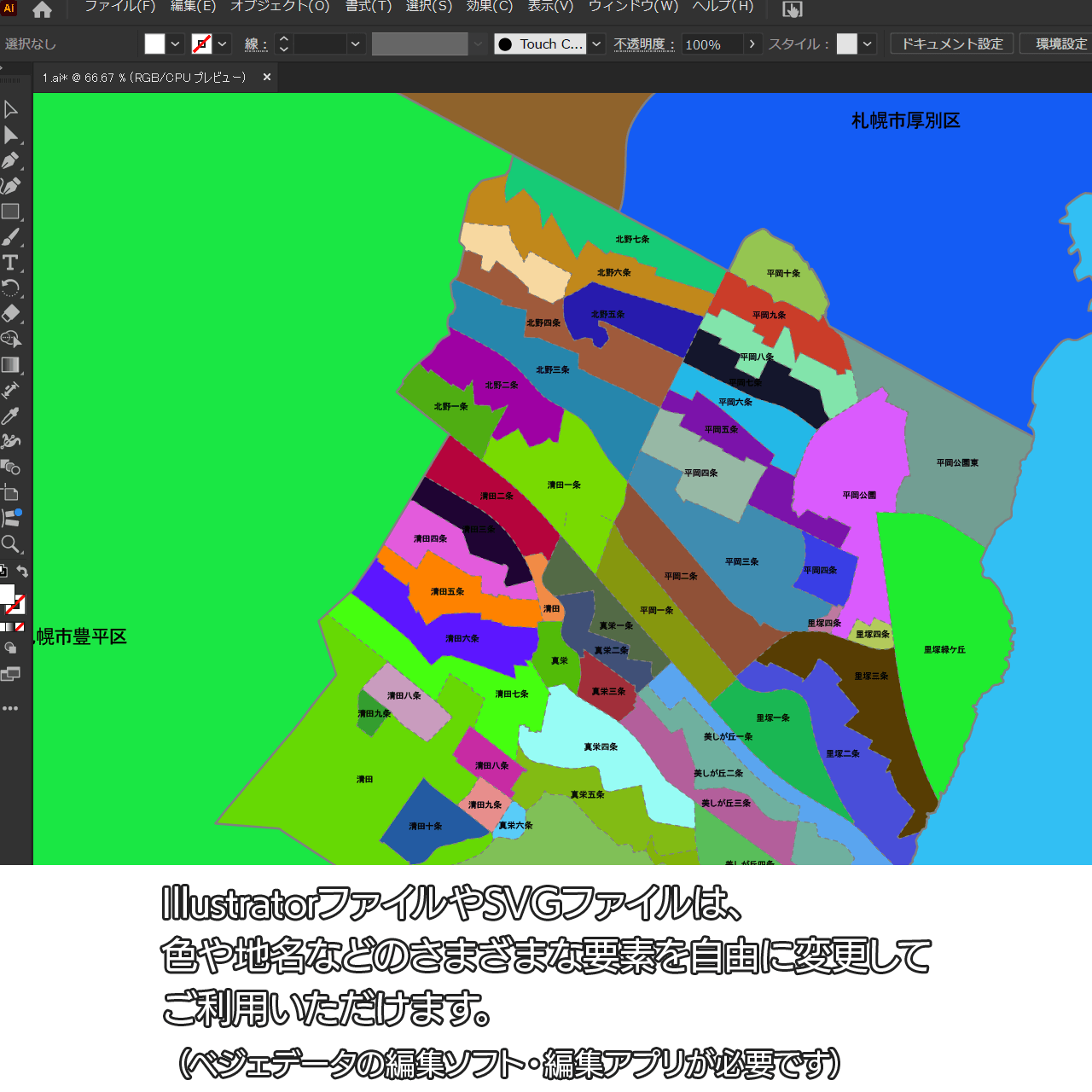Pick the Type tool
The image size is (1092, 1092).
coord(11,263)
